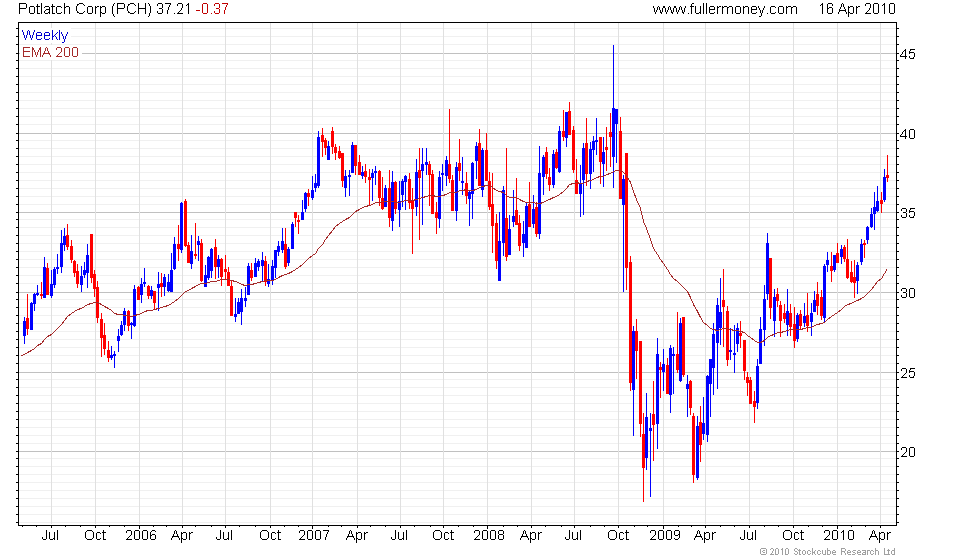The image size is (980, 560).
Task: Click the x-axis year label 2009
Action: [664, 536]
